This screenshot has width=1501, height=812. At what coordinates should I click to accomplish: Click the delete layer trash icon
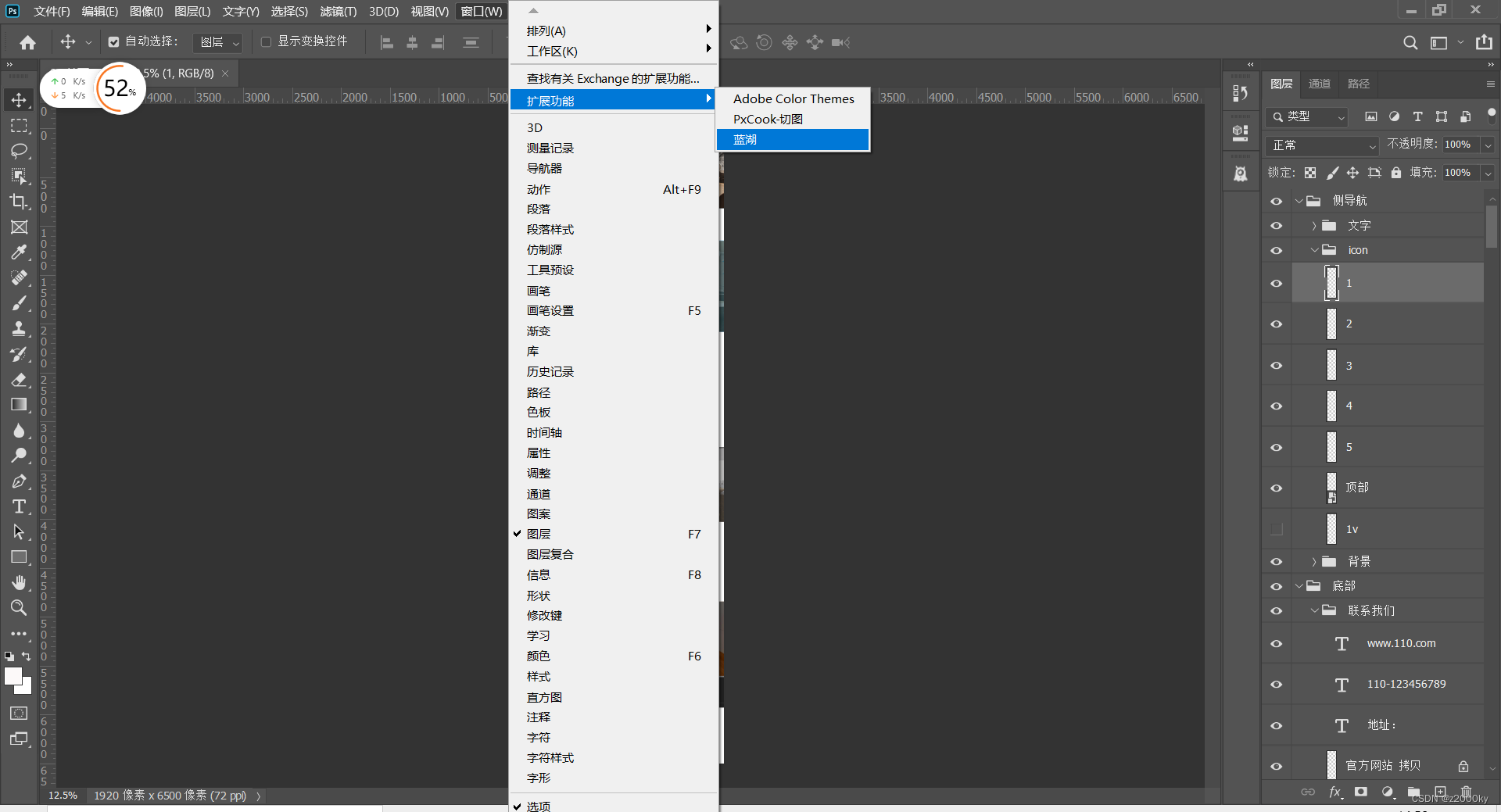1467,792
